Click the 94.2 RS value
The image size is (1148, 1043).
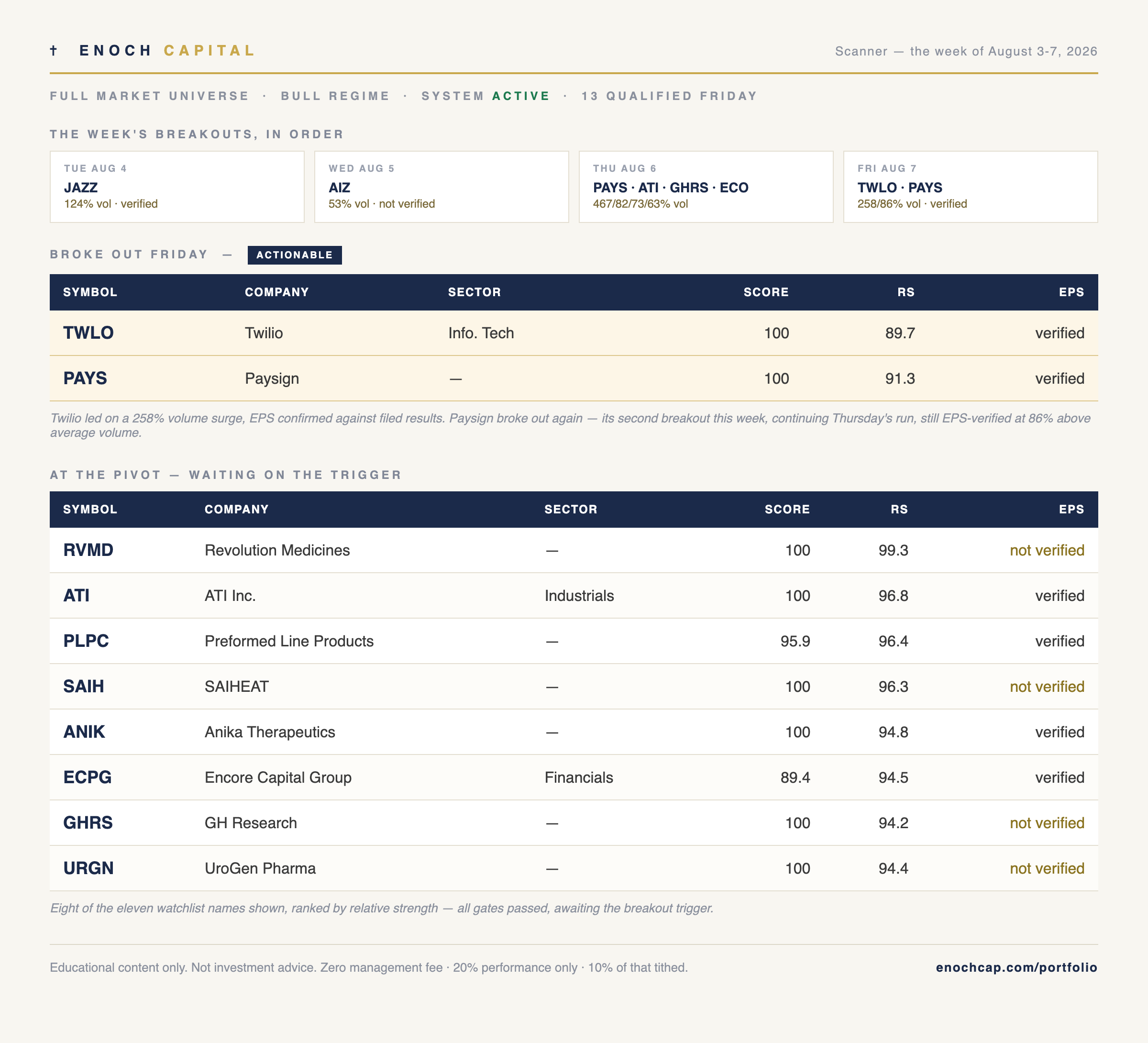coord(893,824)
